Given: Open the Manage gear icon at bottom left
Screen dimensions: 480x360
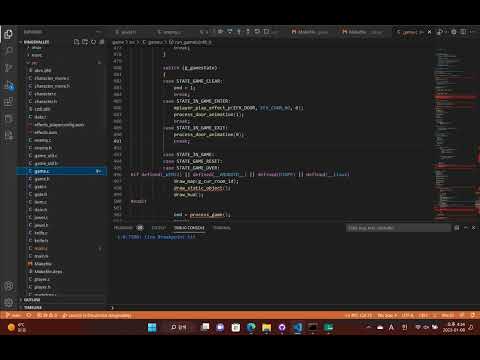Looking at the screenshot, I should click(x=8, y=302).
